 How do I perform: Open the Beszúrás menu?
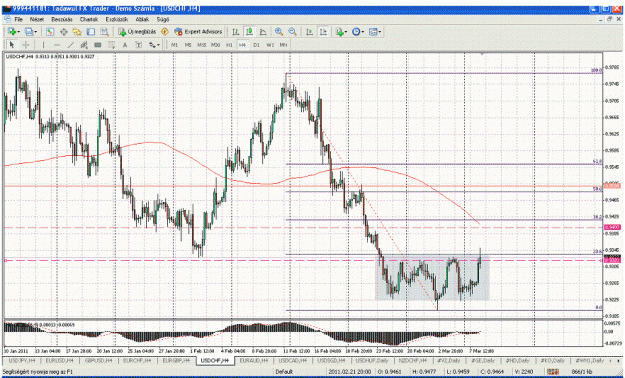tap(62, 19)
